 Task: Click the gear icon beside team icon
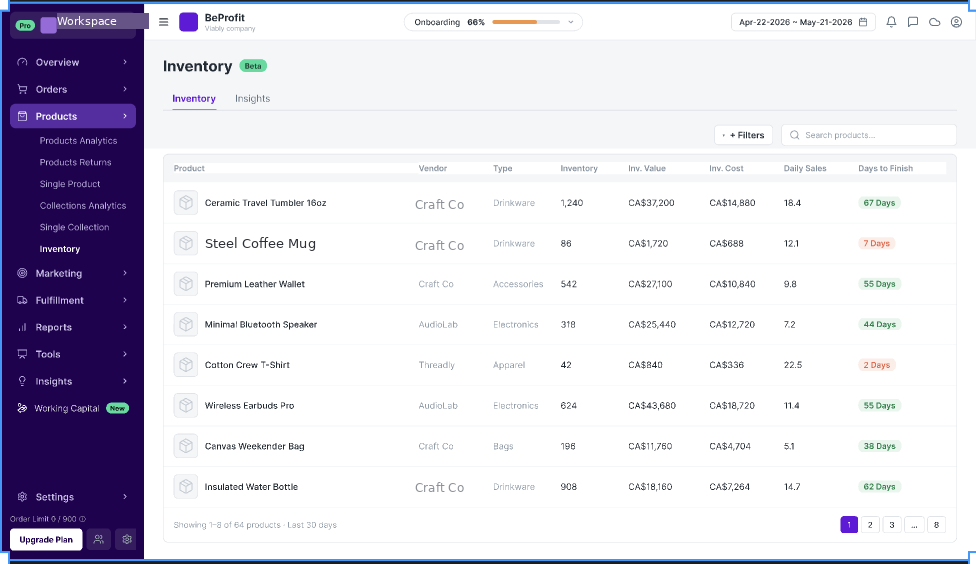(x=127, y=540)
